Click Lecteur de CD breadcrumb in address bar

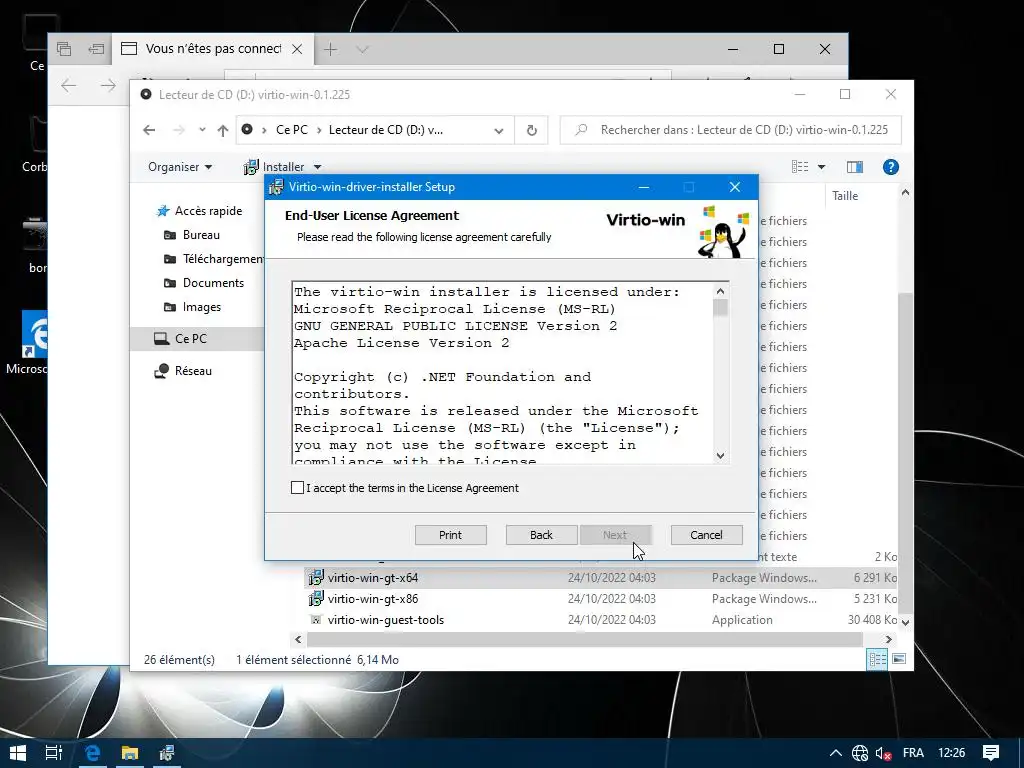point(385,130)
